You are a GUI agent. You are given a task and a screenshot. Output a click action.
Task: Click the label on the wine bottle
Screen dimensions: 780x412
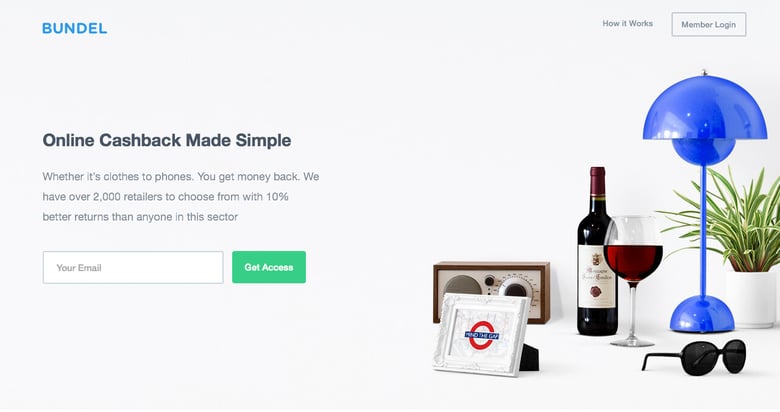coord(597,276)
